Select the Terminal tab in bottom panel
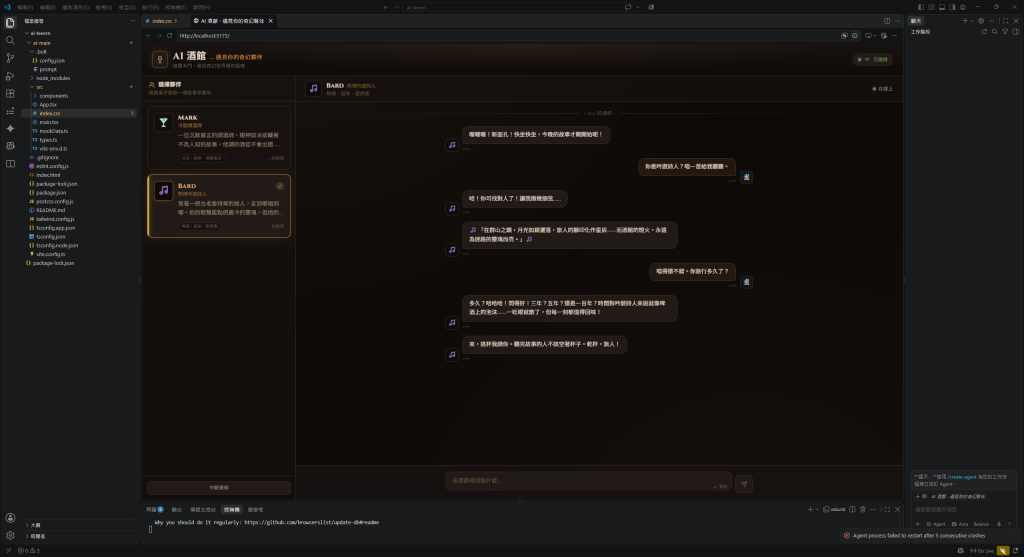 (232, 509)
